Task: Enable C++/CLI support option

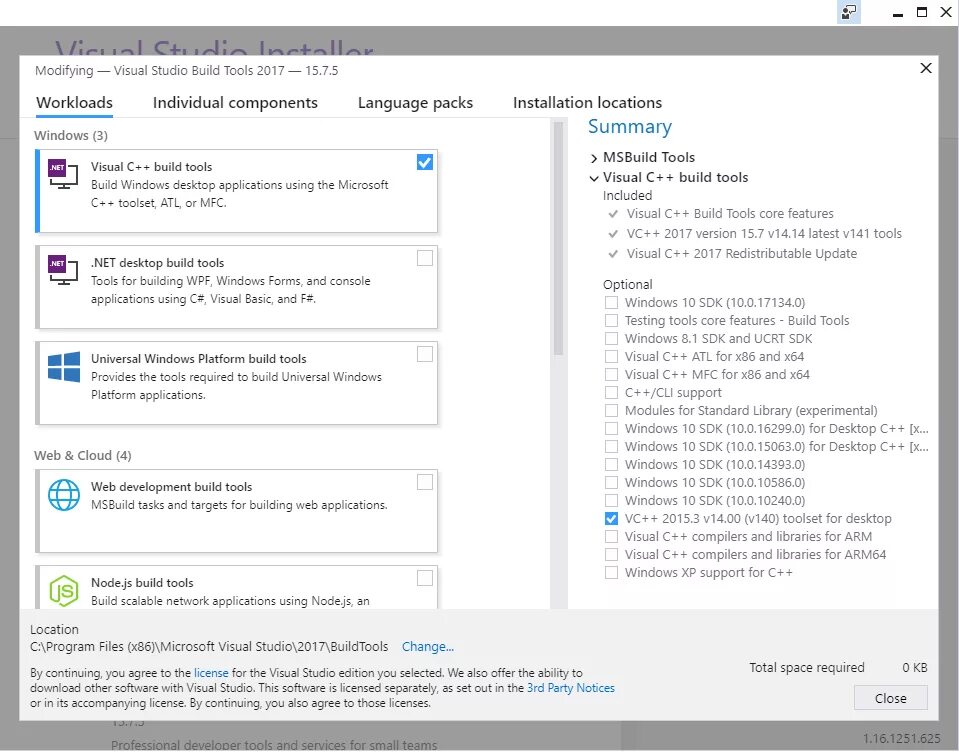Action: [611, 393]
